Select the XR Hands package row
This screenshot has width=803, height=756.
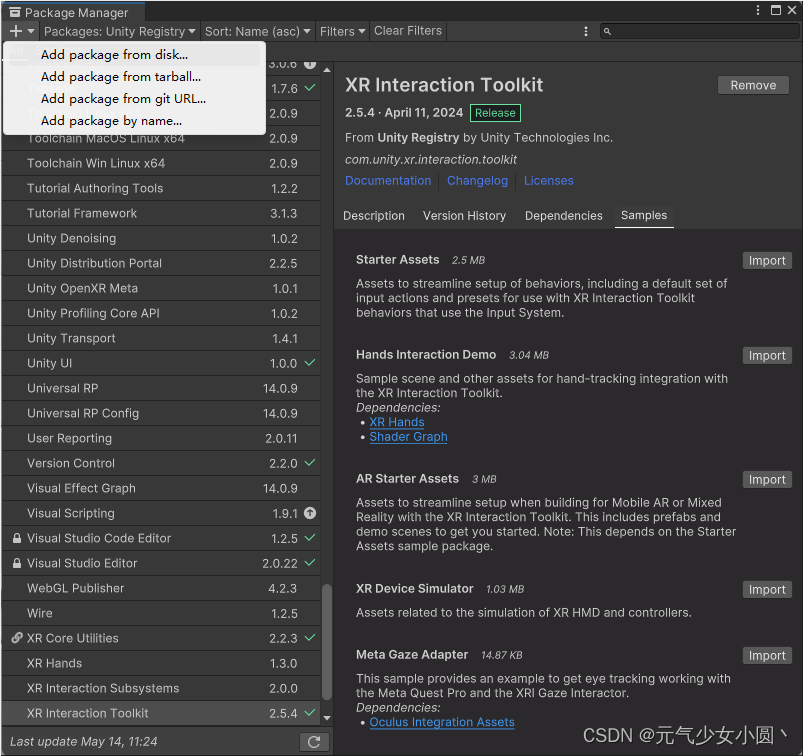pos(161,663)
